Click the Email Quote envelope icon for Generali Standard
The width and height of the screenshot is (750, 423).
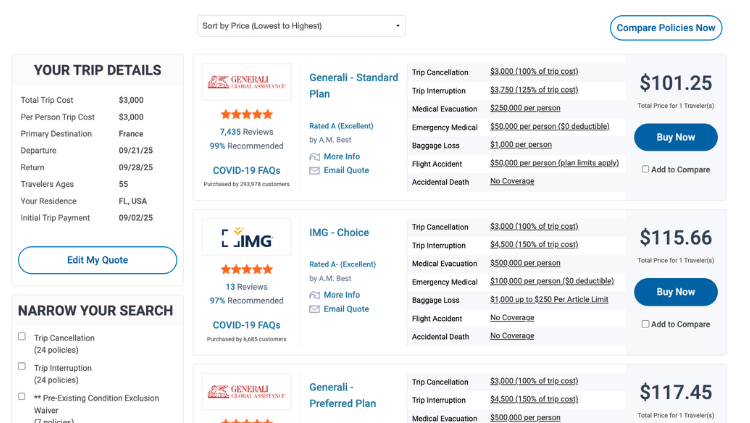pyautogui.click(x=315, y=171)
